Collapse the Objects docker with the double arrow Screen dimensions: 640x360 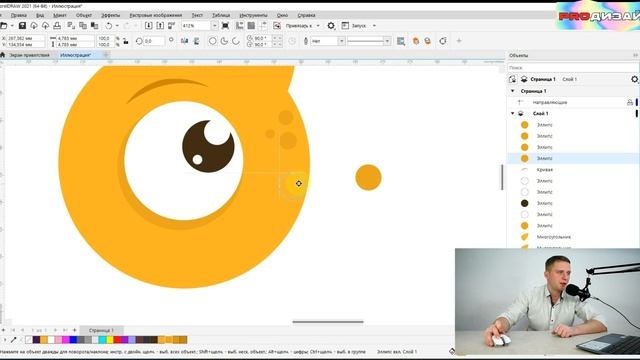click(636, 55)
